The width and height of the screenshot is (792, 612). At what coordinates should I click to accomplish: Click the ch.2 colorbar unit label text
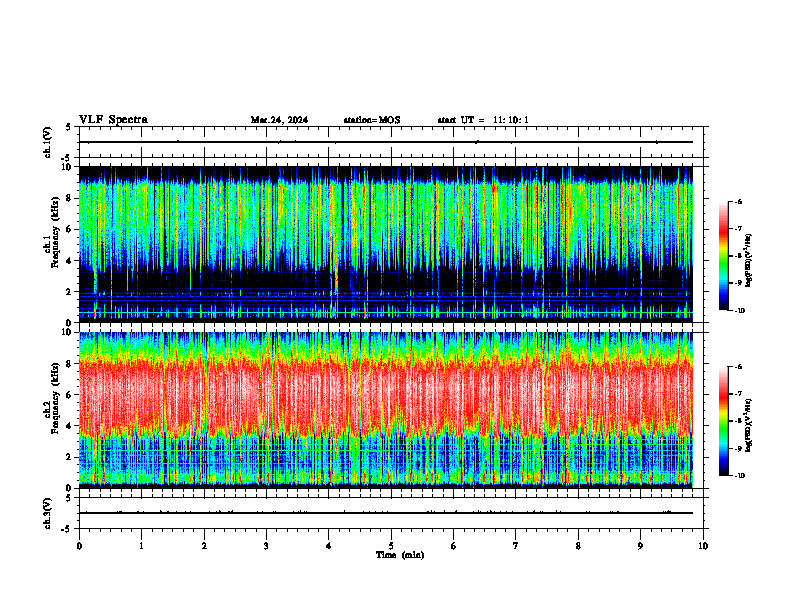pos(749,425)
